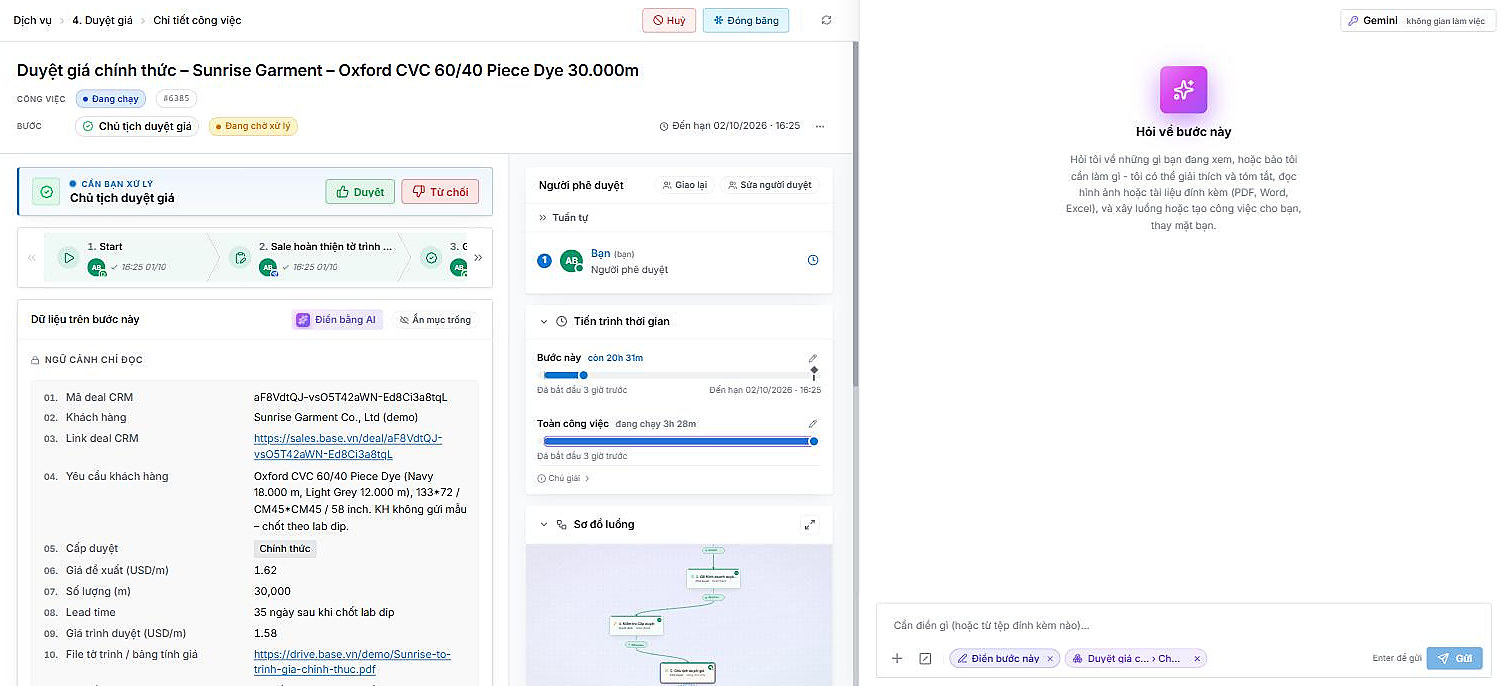
Task: Click the play icon of step "1. Start"
Action: click(x=68, y=257)
